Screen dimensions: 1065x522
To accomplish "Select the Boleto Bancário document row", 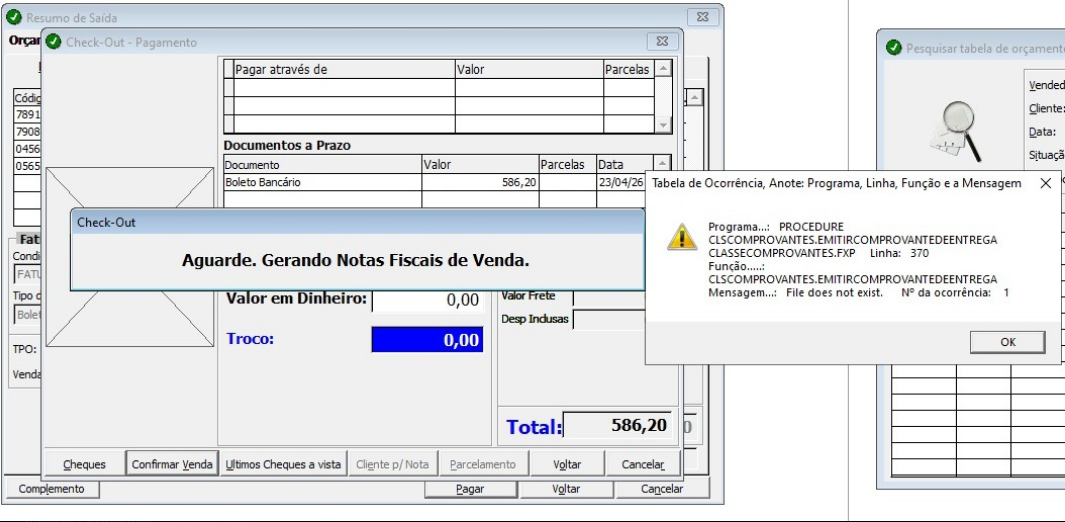I will [x=320, y=183].
